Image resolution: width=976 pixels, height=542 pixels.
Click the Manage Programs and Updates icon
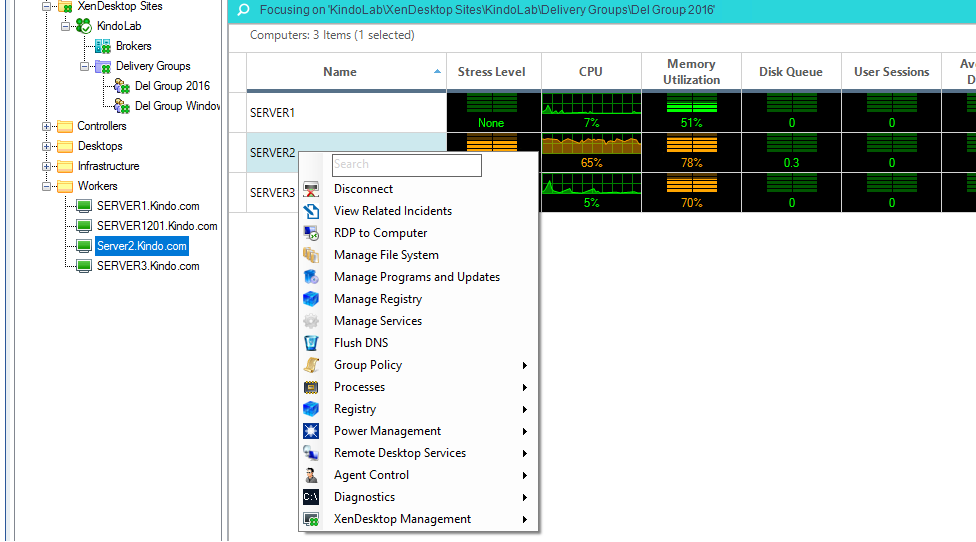[311, 277]
